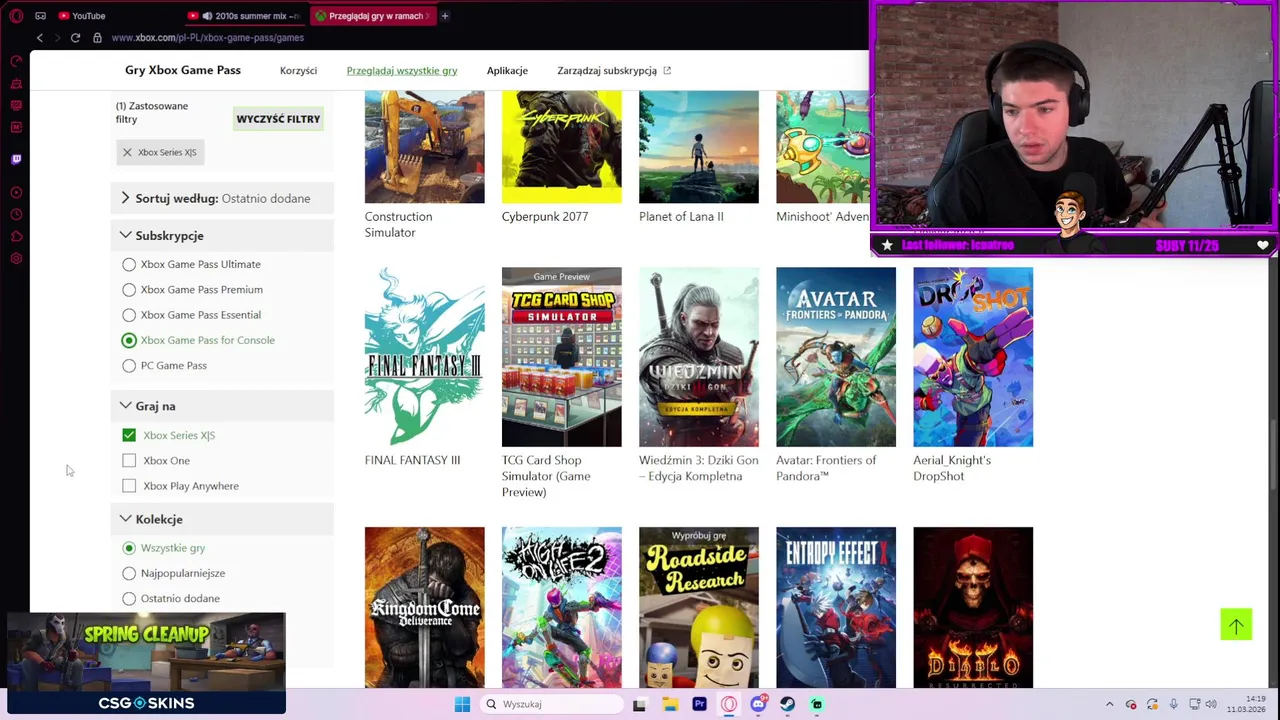
Task: Open the Windows Start menu
Action: pyautogui.click(x=462, y=704)
